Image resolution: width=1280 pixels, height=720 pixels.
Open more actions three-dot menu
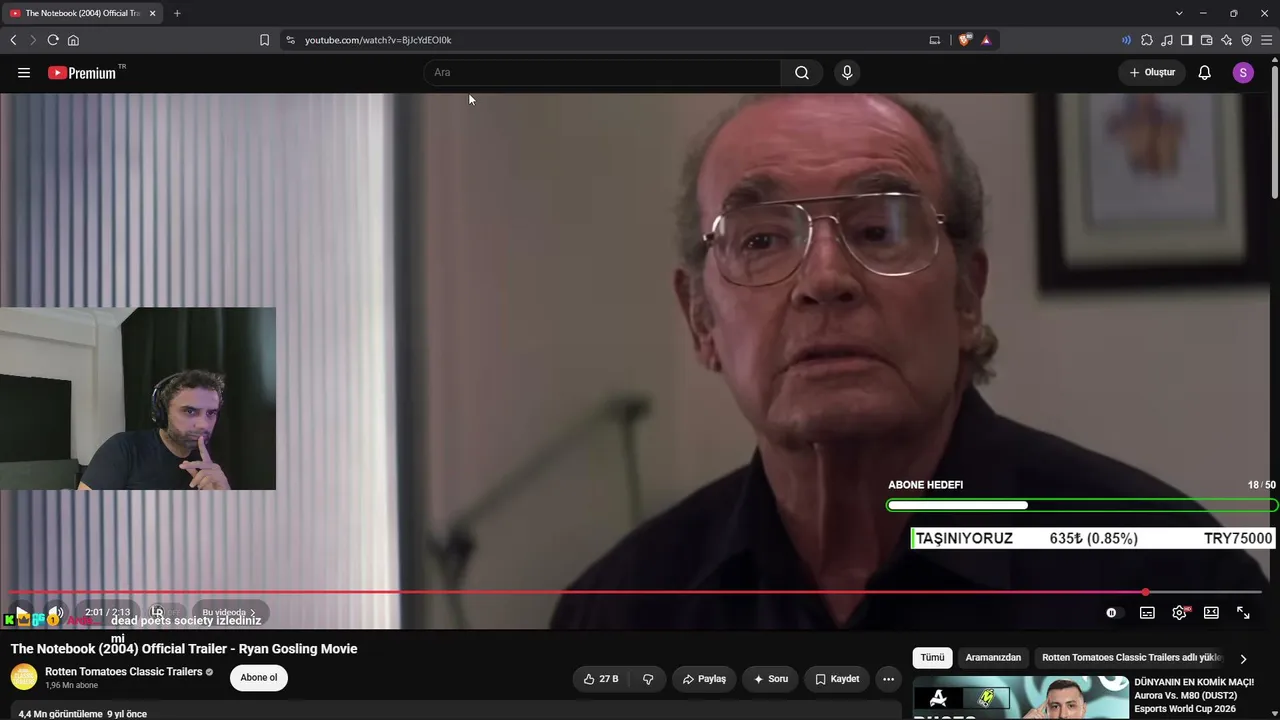888,679
